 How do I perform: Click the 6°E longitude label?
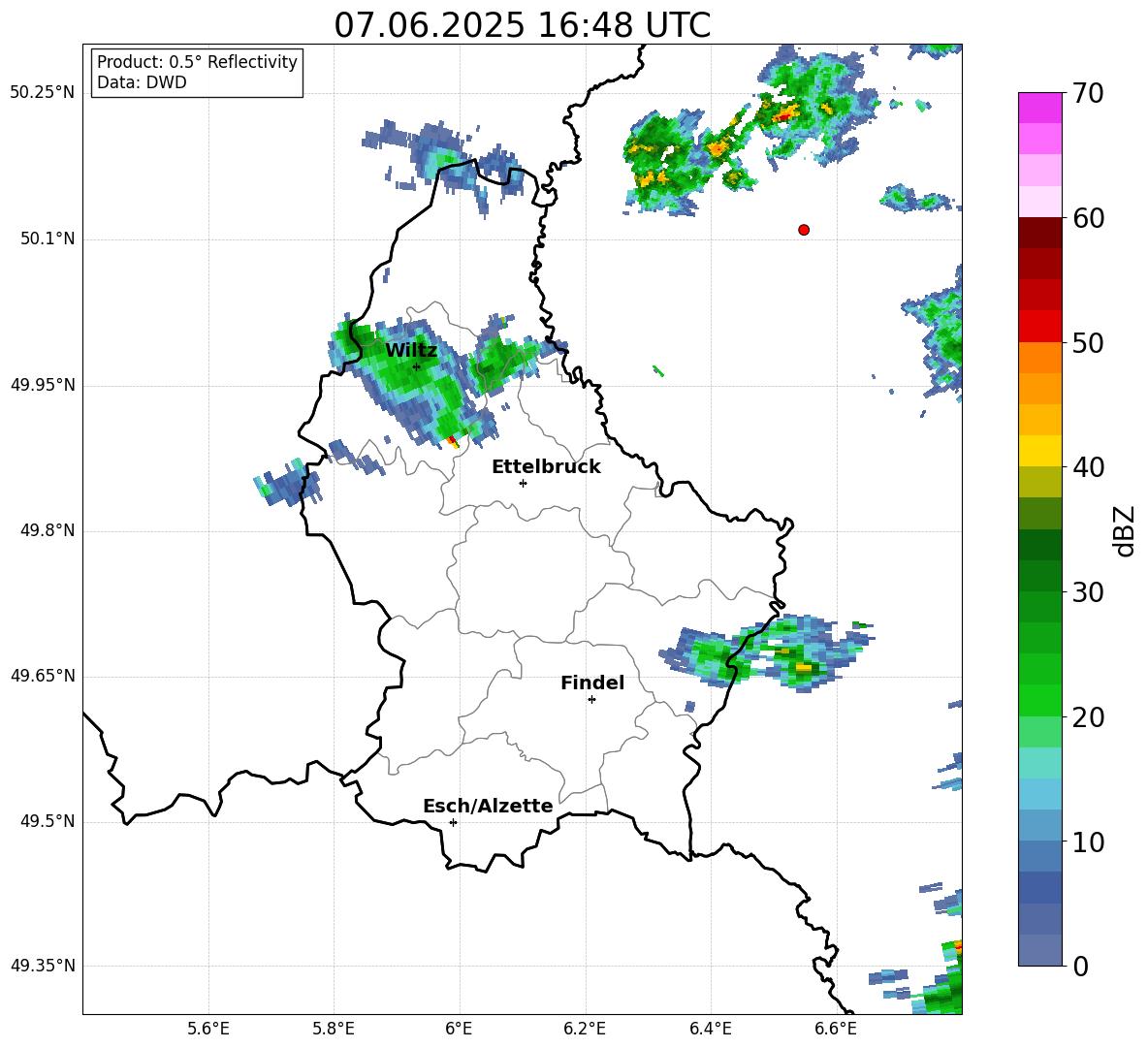459,1030
